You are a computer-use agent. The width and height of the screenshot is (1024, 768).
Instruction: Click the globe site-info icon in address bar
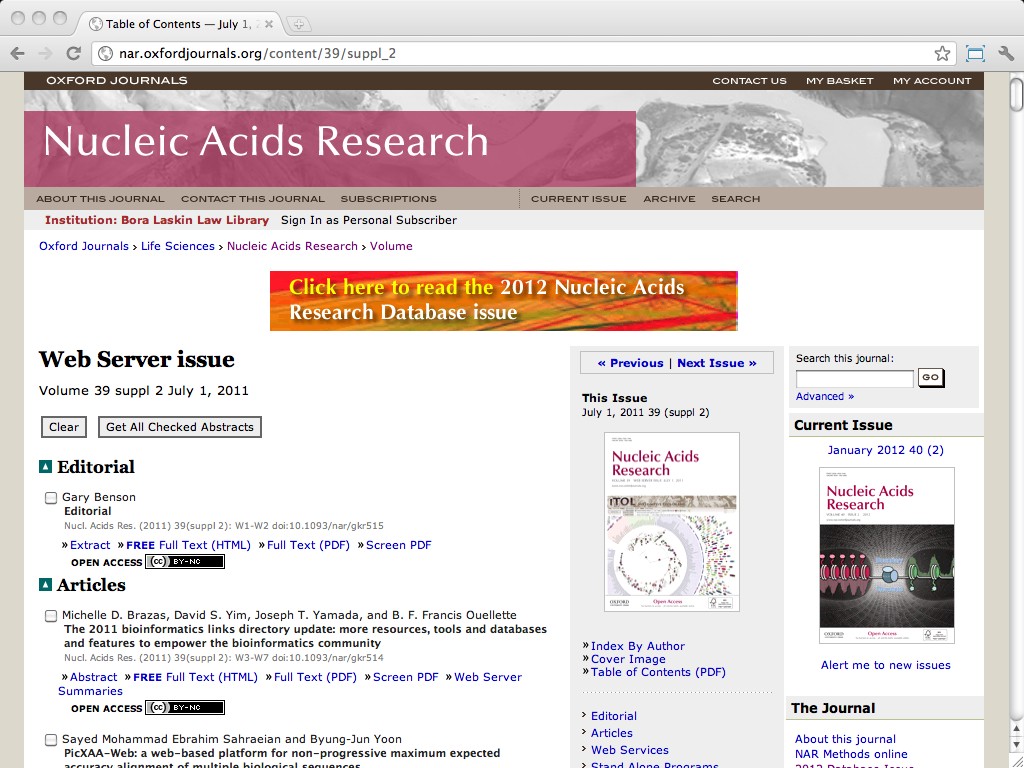(106, 54)
